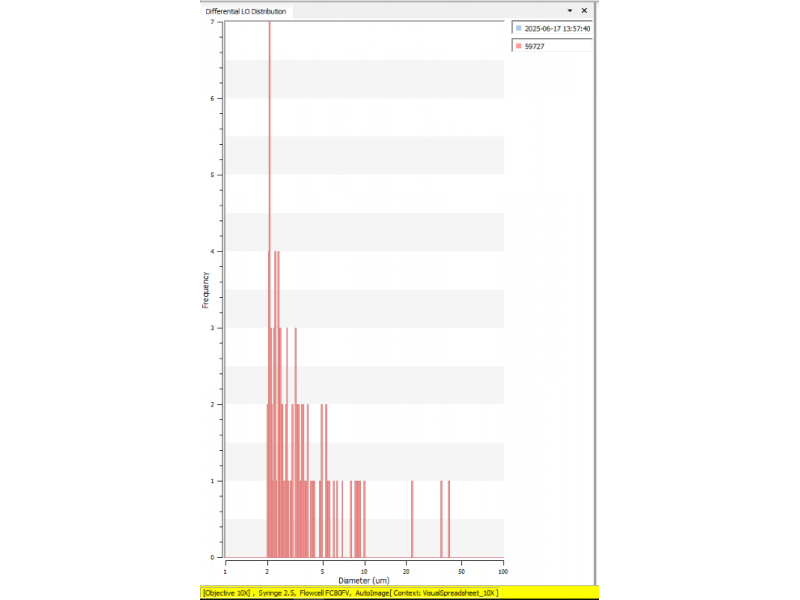Close the Differential LO Distribution panel

(584, 11)
